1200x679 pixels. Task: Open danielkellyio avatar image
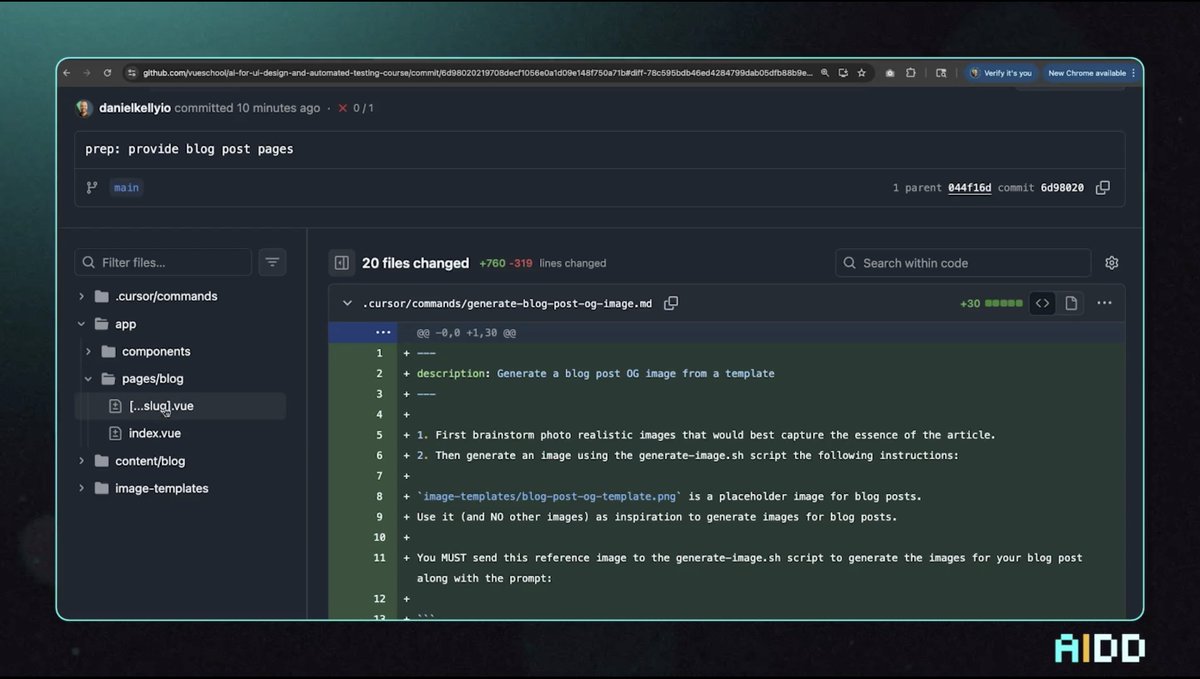[x=84, y=108]
